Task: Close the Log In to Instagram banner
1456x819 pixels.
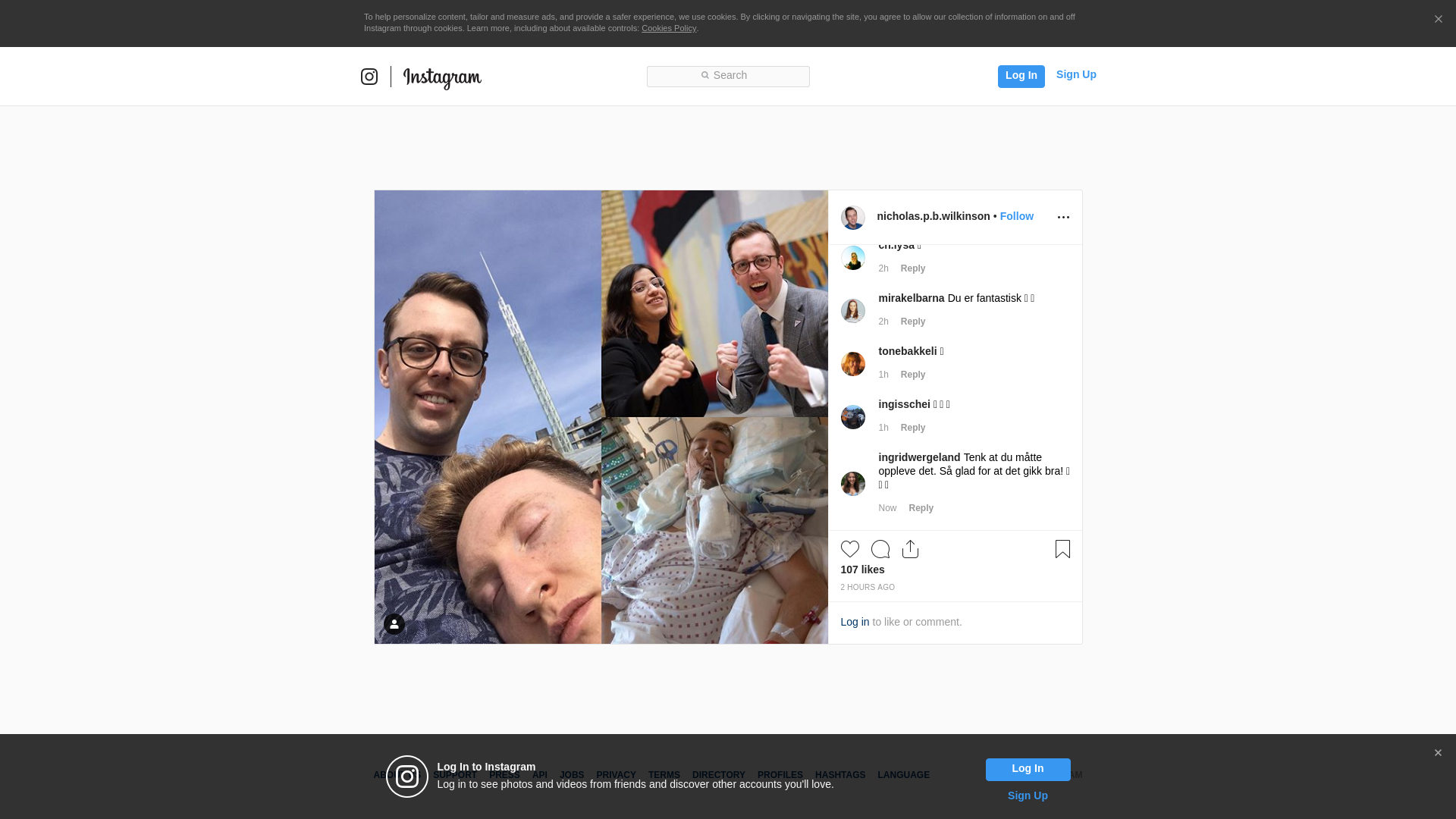Action: 1438,753
